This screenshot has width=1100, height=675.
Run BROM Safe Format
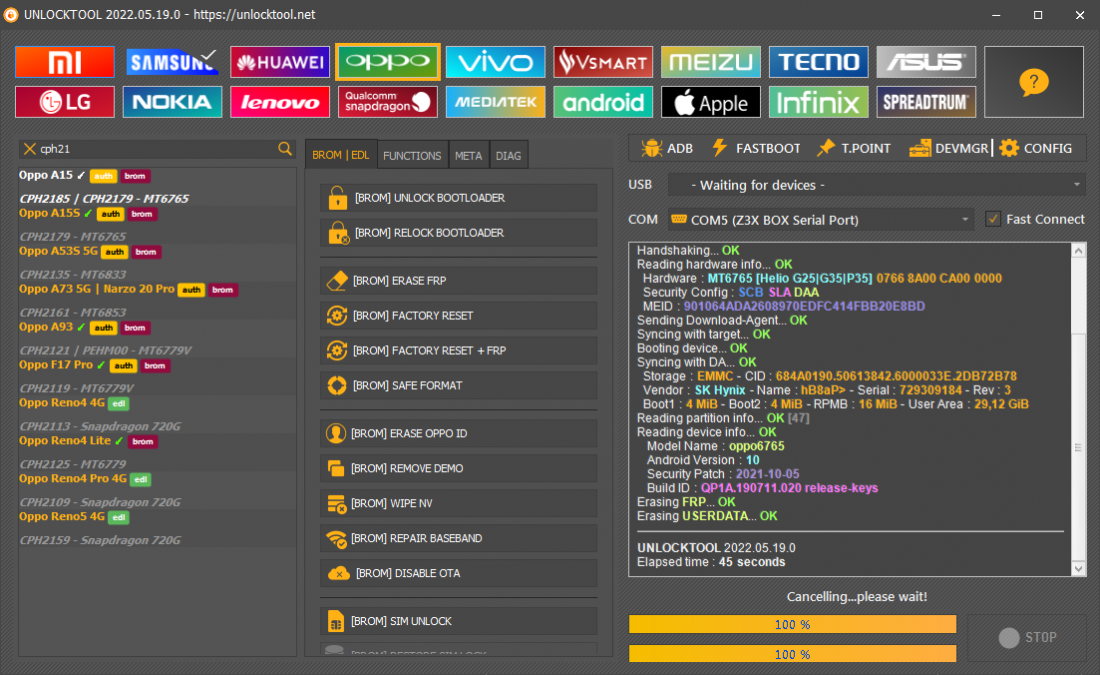pyautogui.click(x=459, y=386)
